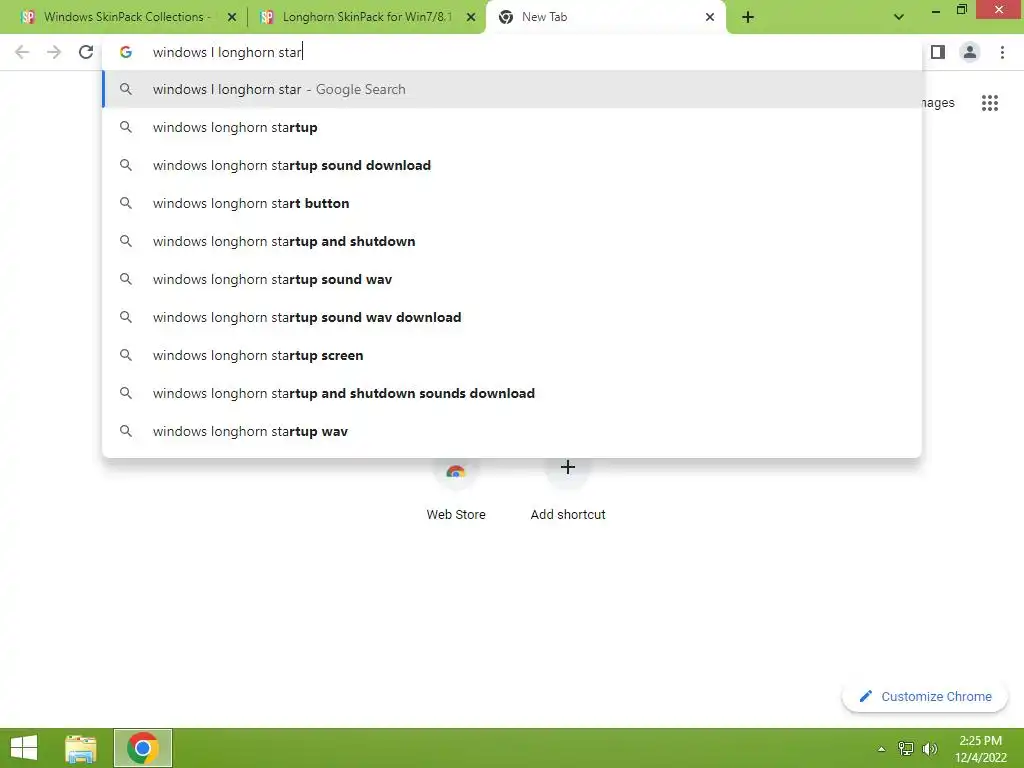Choose 'windows longhorn startup and shutdown' suggestion
Viewport: 1024px width, 768px height.
click(x=512, y=241)
